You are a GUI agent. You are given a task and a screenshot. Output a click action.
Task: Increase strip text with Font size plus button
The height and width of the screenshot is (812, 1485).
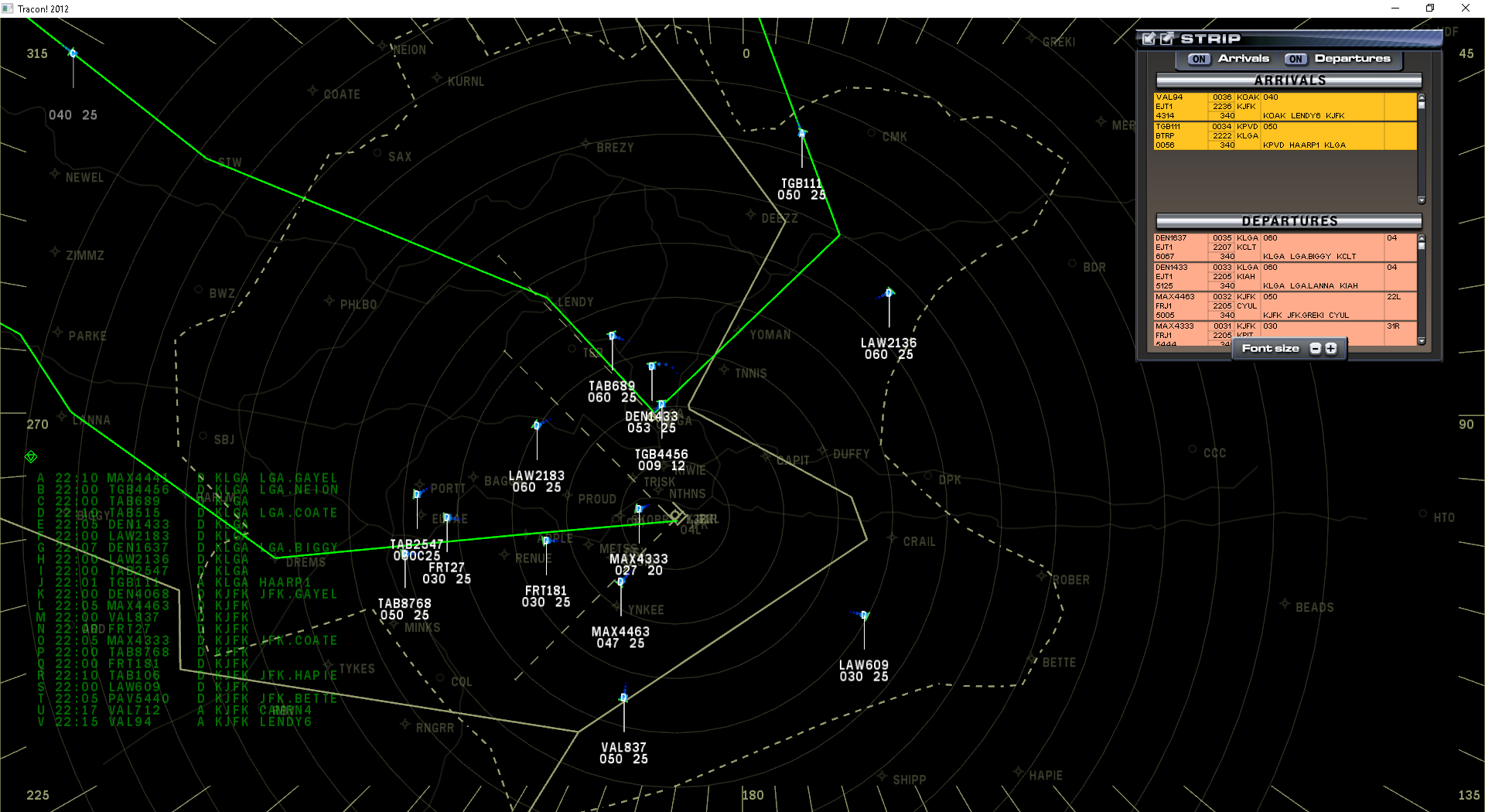point(1330,348)
